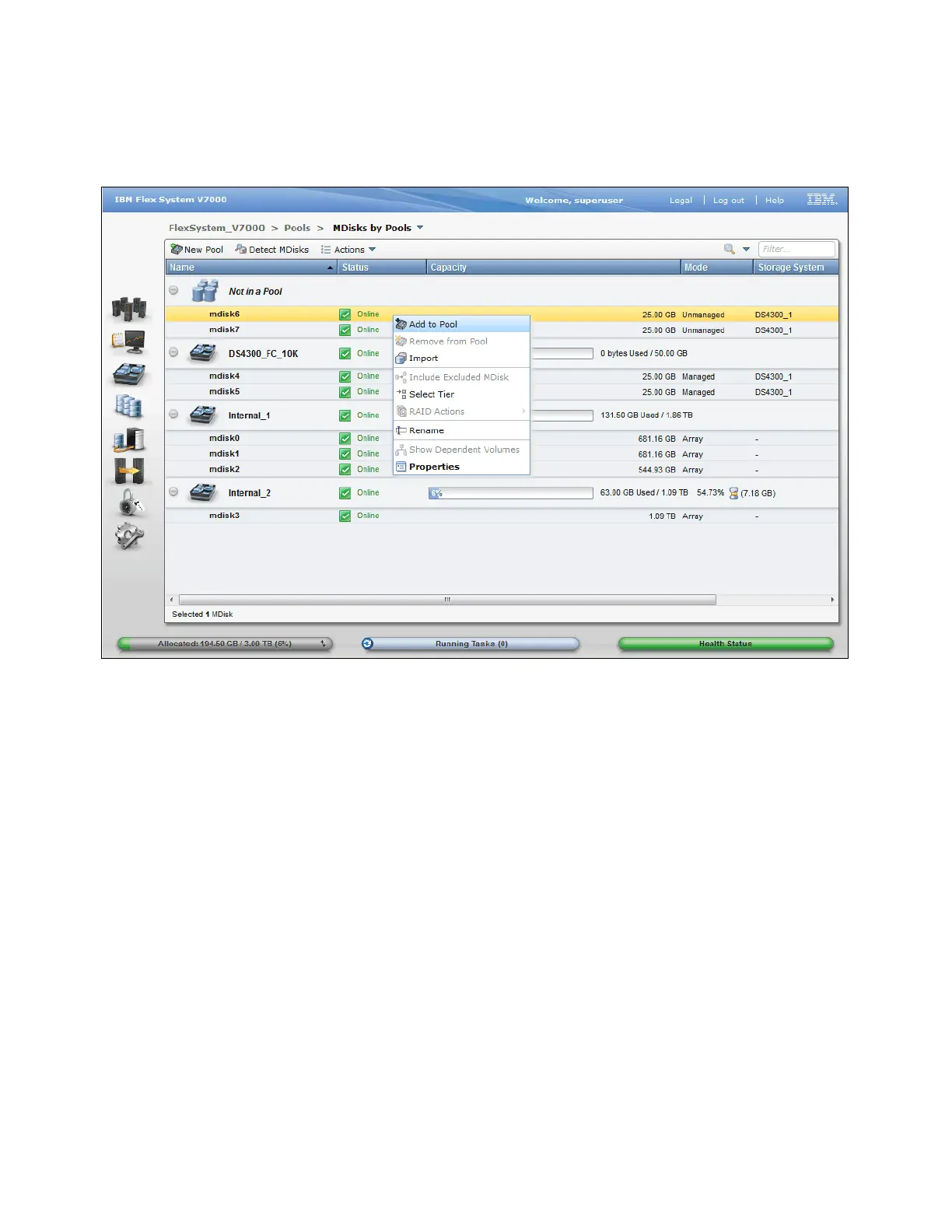Open the Volumes sidebar icon
Screen dimensions: 952x1232
(128, 406)
